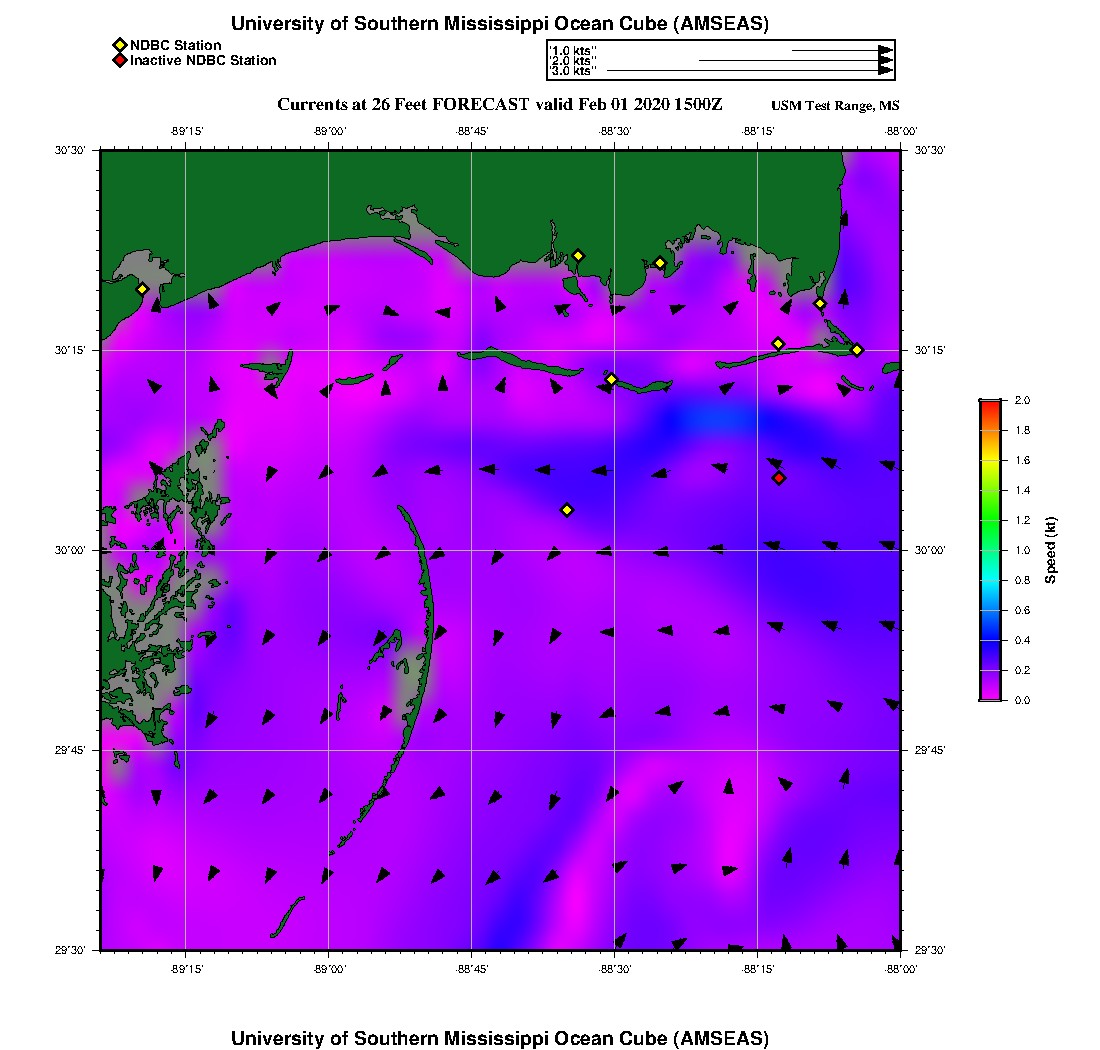Screen dimensions: 1100x1050
Task: Click the 'Speed (kt)' color bar label
Action: point(1050,550)
